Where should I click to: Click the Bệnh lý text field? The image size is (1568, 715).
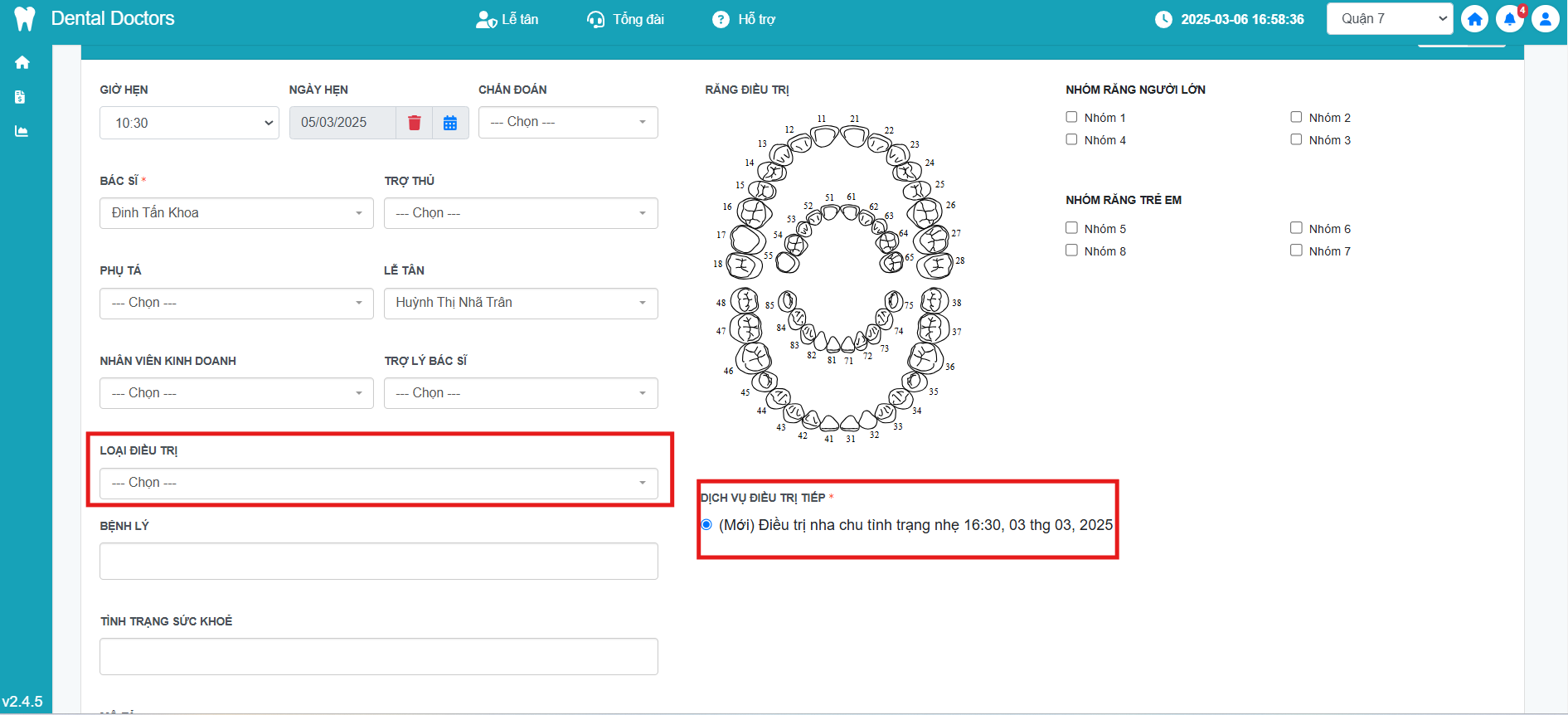378,562
